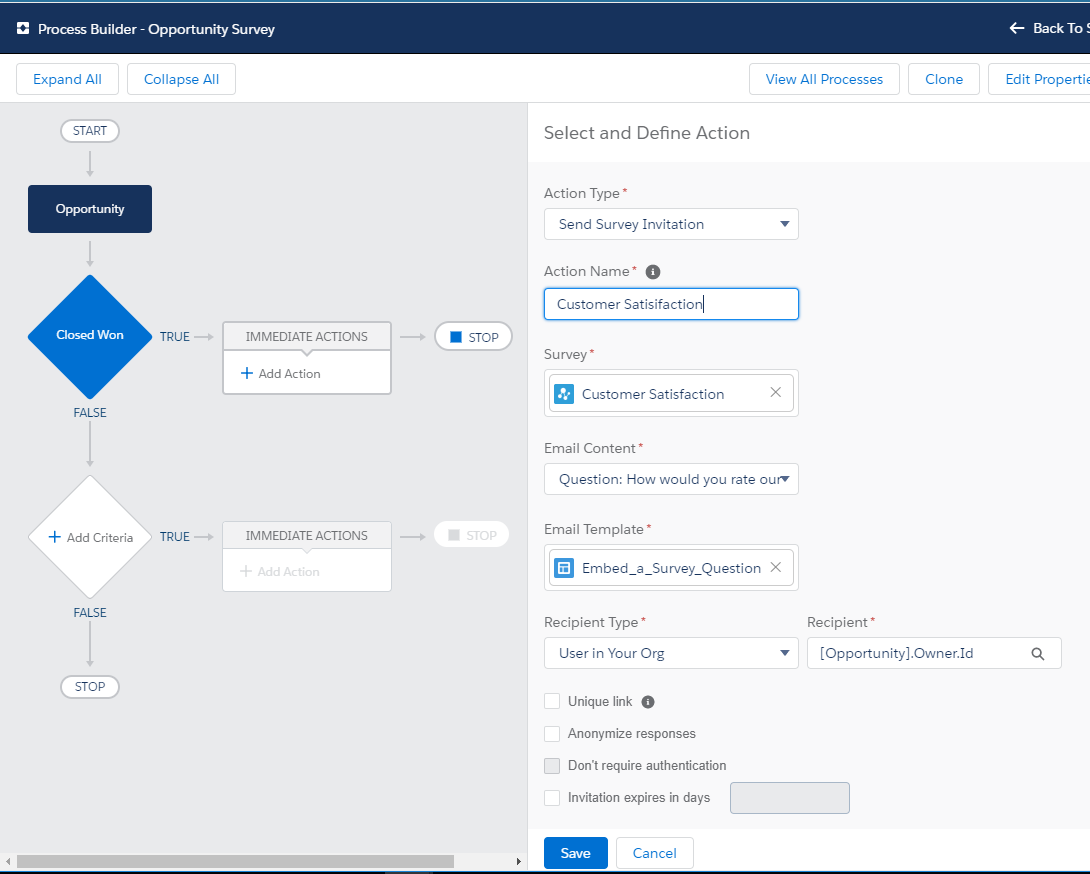The image size is (1090, 874).
Task: Open the Recipient Type dropdown
Action: [671, 653]
